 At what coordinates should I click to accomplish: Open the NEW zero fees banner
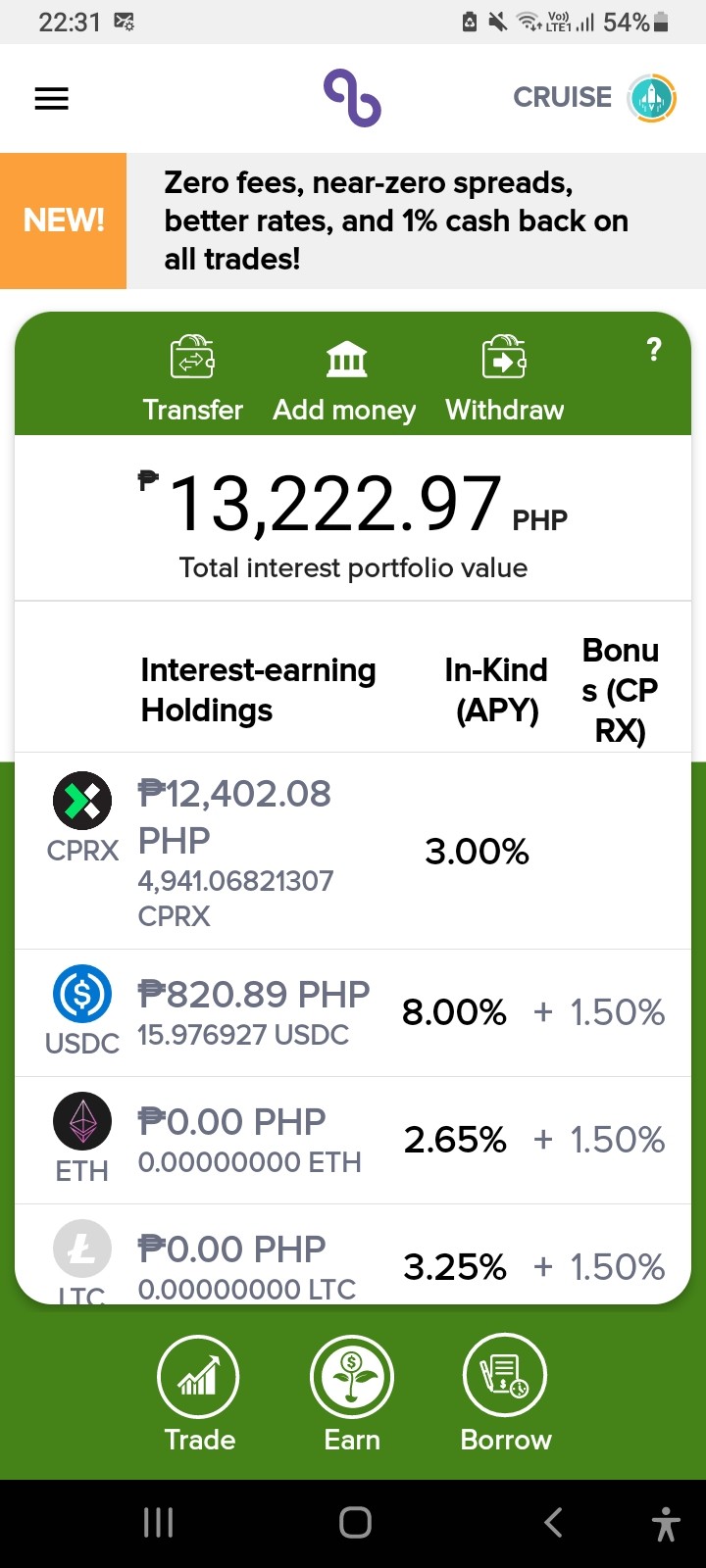[x=353, y=220]
